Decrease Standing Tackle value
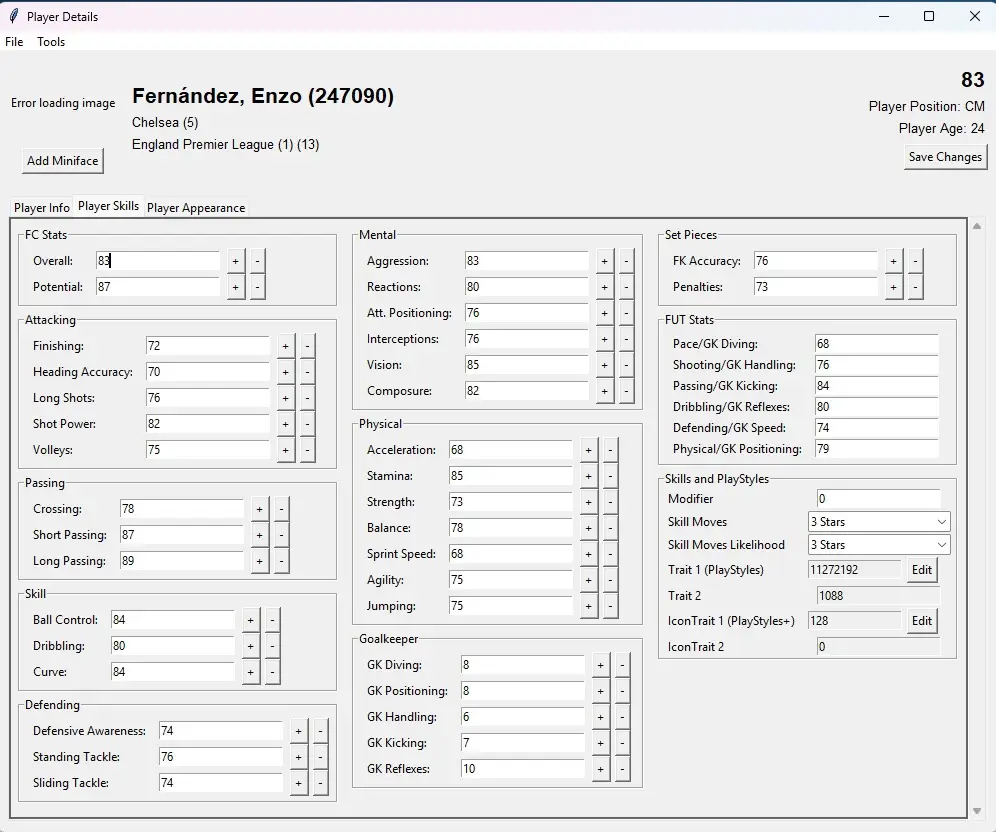 320,757
